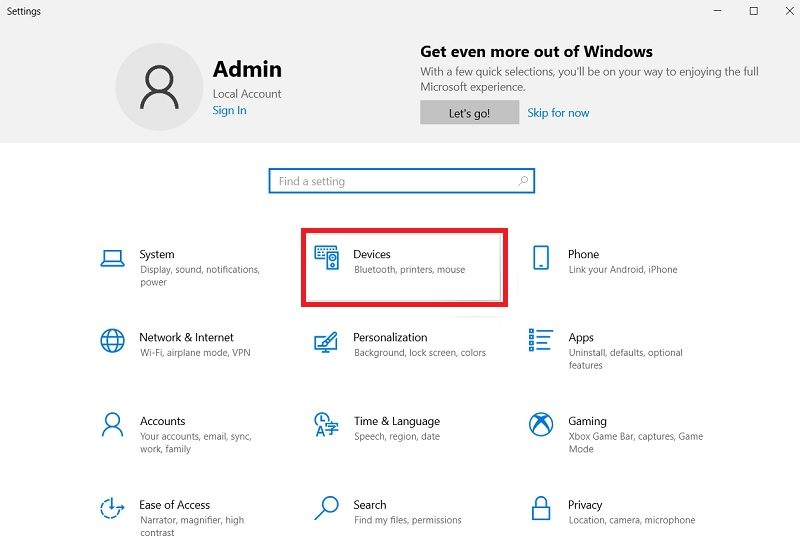Open the Ease of Access icon
Image resolution: width=800 pixels, height=550 pixels.
(112, 508)
